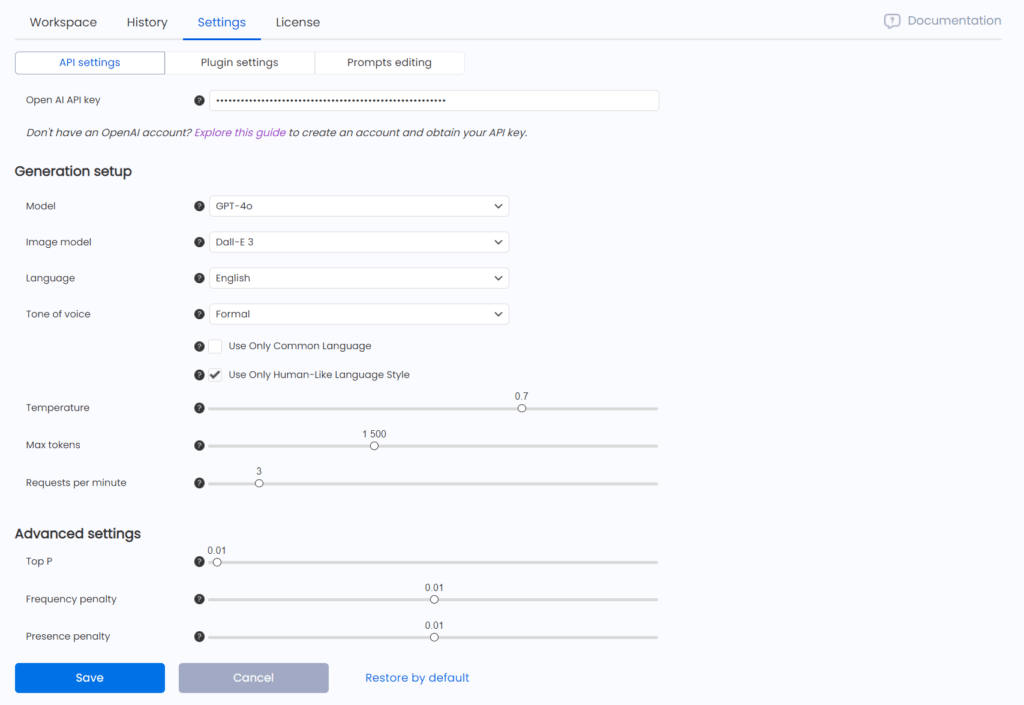This screenshot has width=1024, height=705.
Task: Click Restore by default link
Action: click(x=417, y=678)
